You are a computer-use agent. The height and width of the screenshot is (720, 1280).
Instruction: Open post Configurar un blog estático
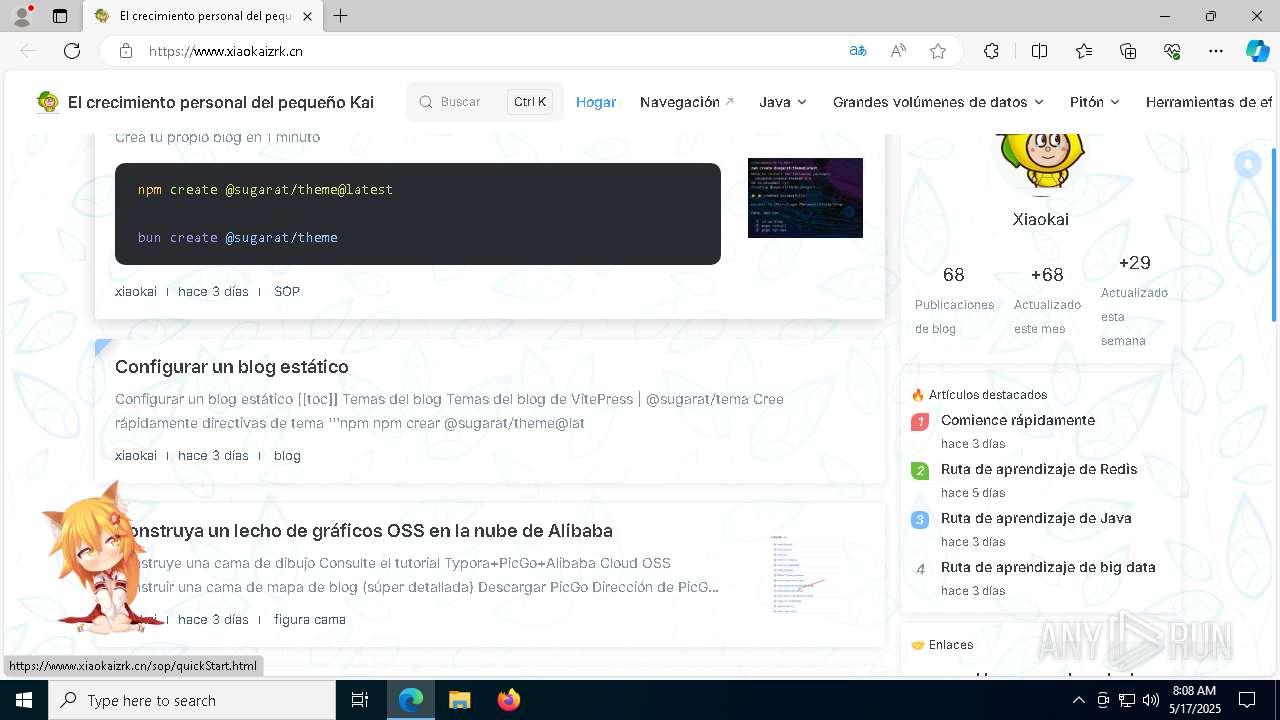click(x=232, y=367)
